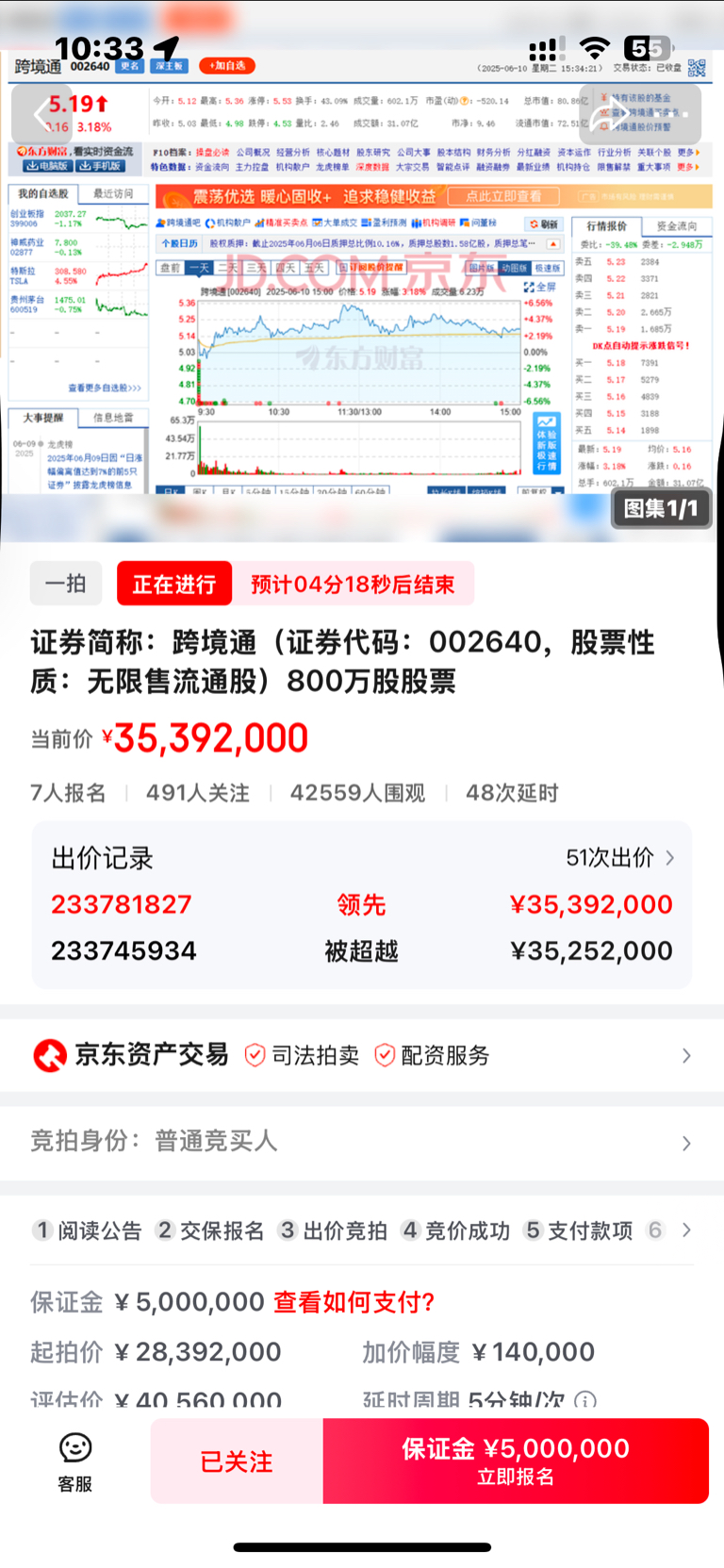This screenshot has height=1568, width=724.
Task: Tap 保证金 ¥5,000,000 立即报名 button
Action: (x=516, y=1461)
